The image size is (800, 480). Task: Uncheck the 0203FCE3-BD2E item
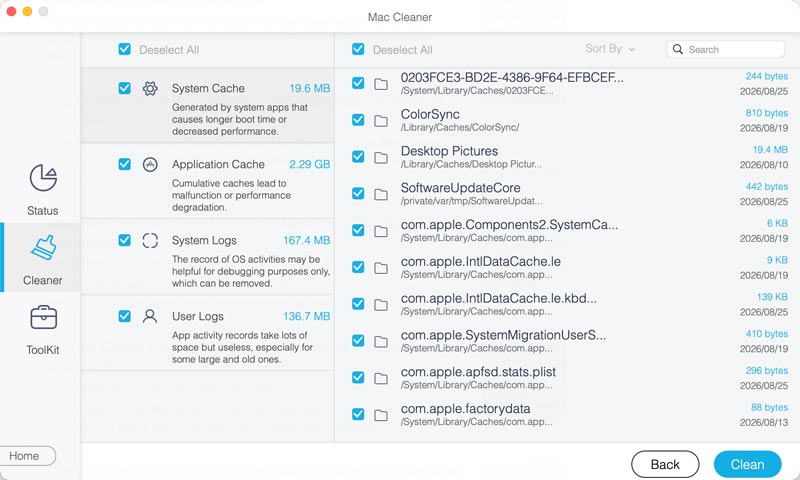click(x=358, y=83)
